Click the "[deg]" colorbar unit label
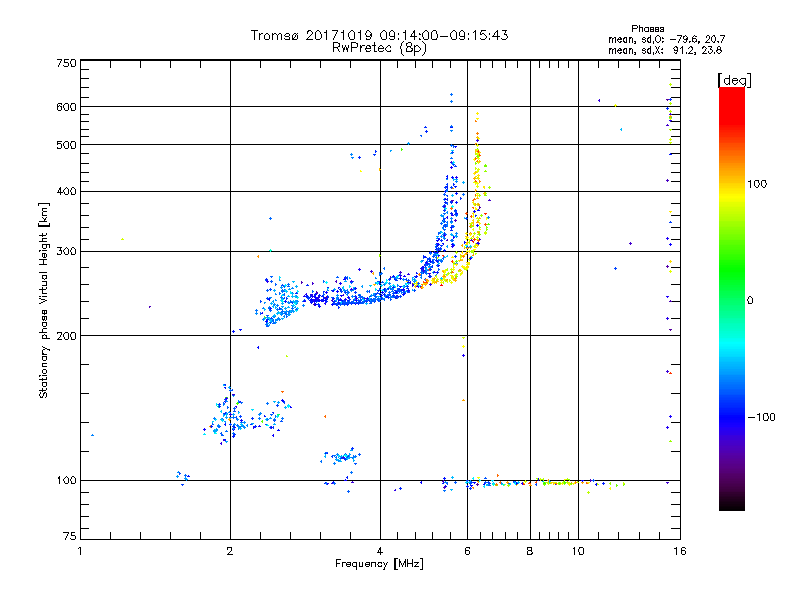The width and height of the screenshot is (800, 600). pos(734,80)
